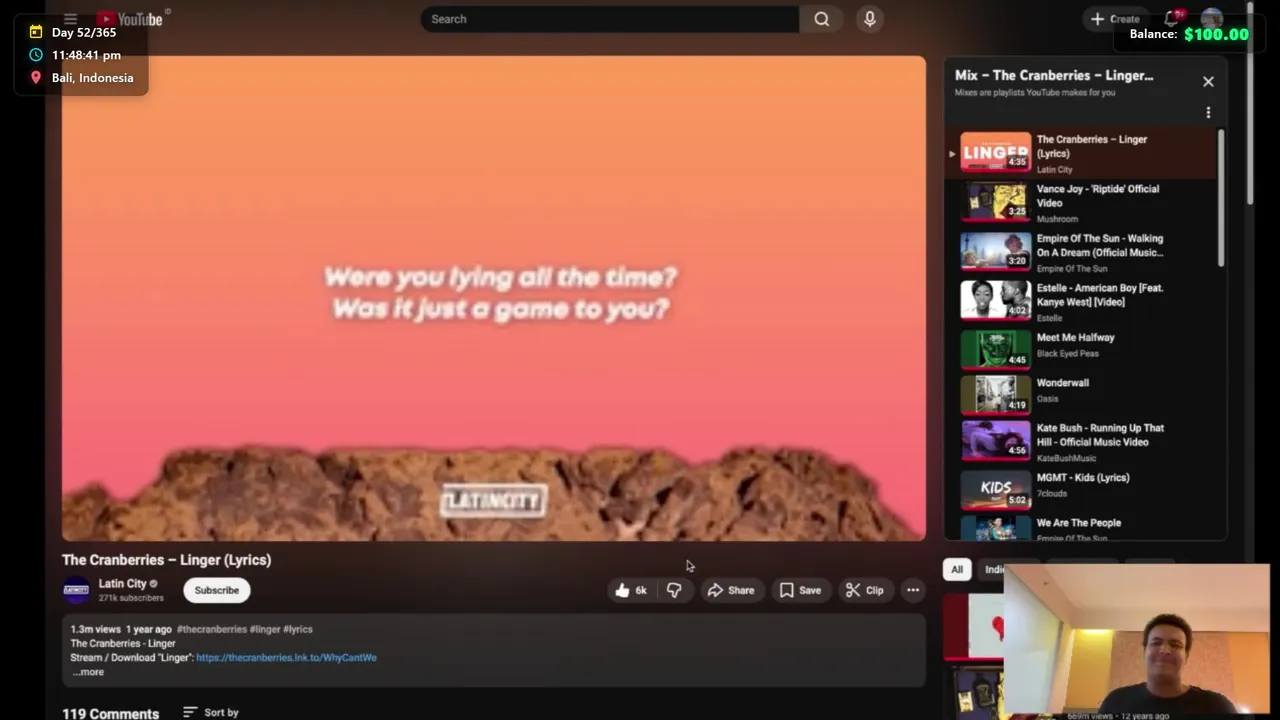
Task: Play MGMT - Kids (Lyrics) from mix
Action: (1081, 488)
